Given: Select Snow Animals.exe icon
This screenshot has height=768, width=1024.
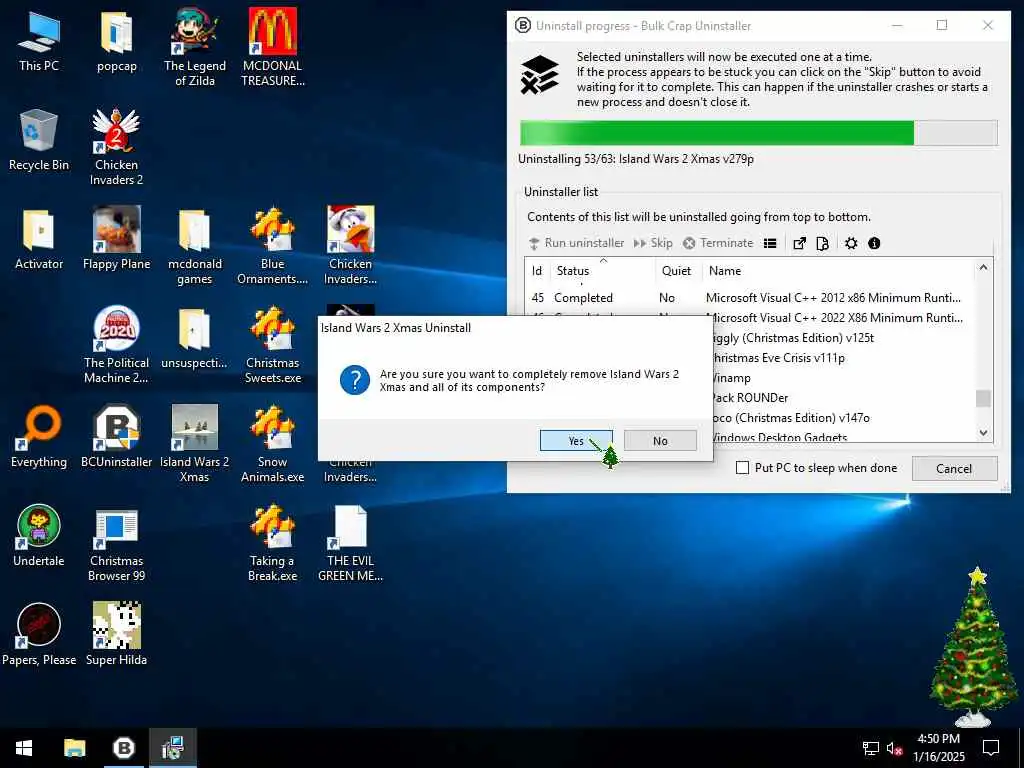Looking at the screenshot, I should (272, 444).
